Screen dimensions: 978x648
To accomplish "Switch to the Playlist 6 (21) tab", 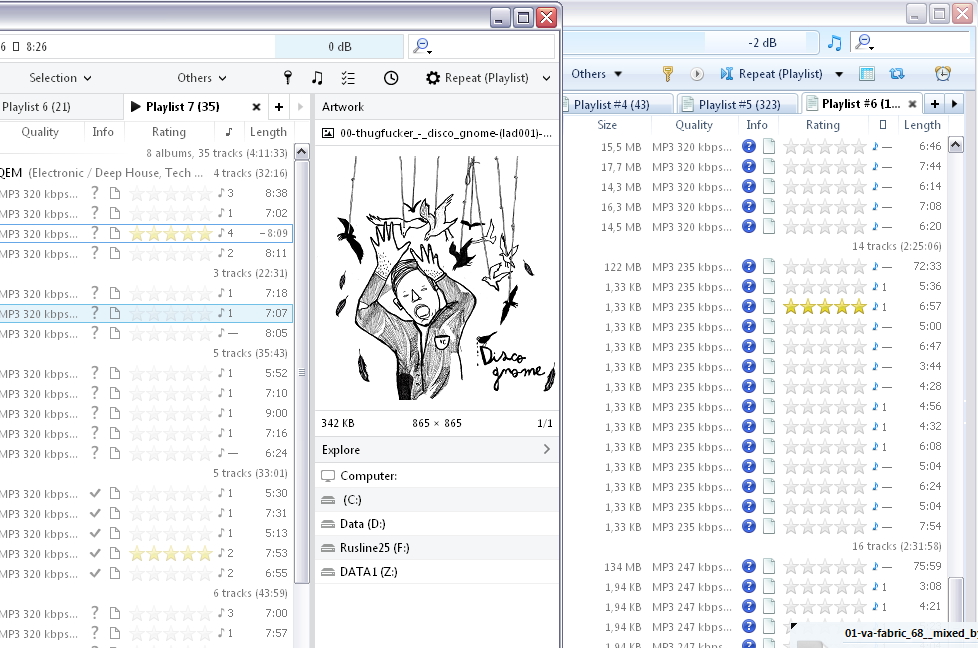I will pos(36,107).
